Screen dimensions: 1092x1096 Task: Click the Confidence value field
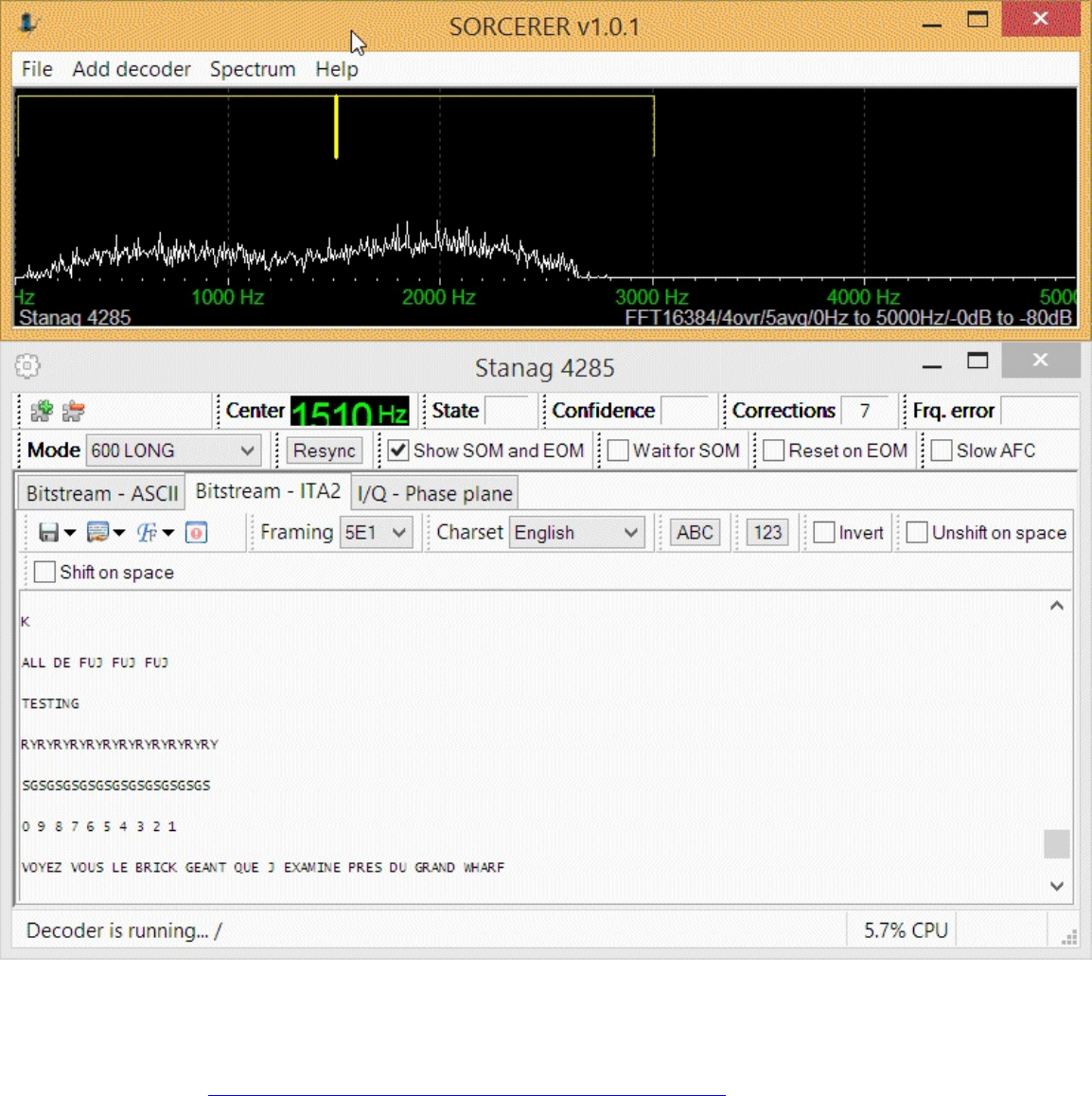click(686, 411)
